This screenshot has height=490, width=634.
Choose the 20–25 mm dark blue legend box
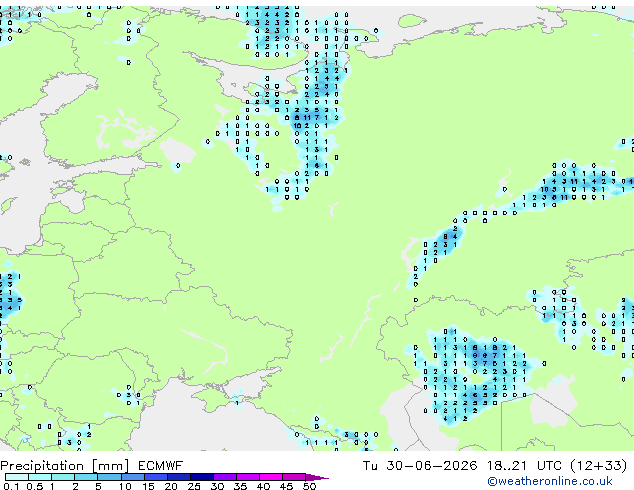pyautogui.click(x=179, y=477)
